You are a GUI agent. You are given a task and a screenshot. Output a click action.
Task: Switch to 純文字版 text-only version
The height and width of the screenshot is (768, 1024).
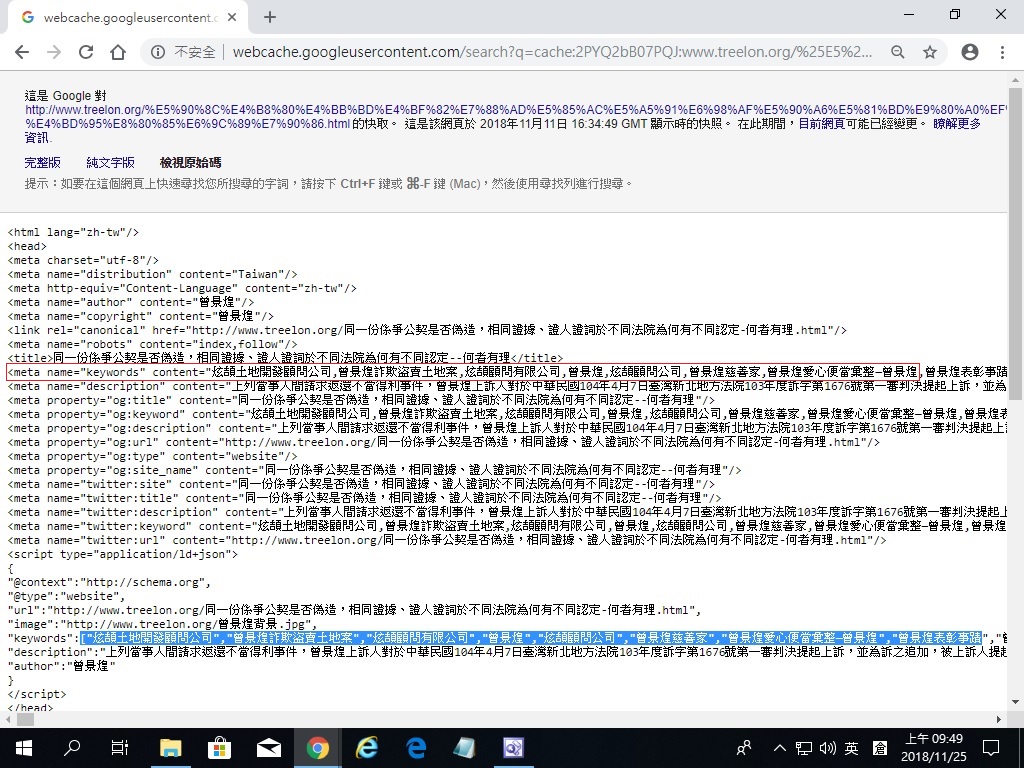pos(110,162)
